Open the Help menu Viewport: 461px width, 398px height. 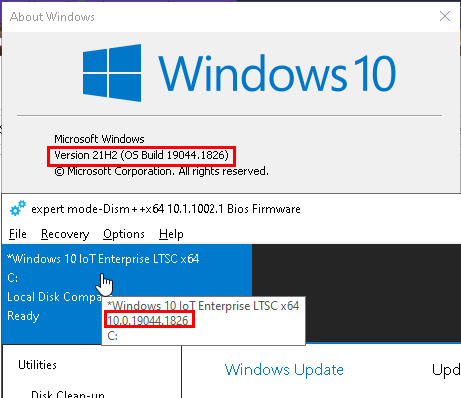point(171,234)
